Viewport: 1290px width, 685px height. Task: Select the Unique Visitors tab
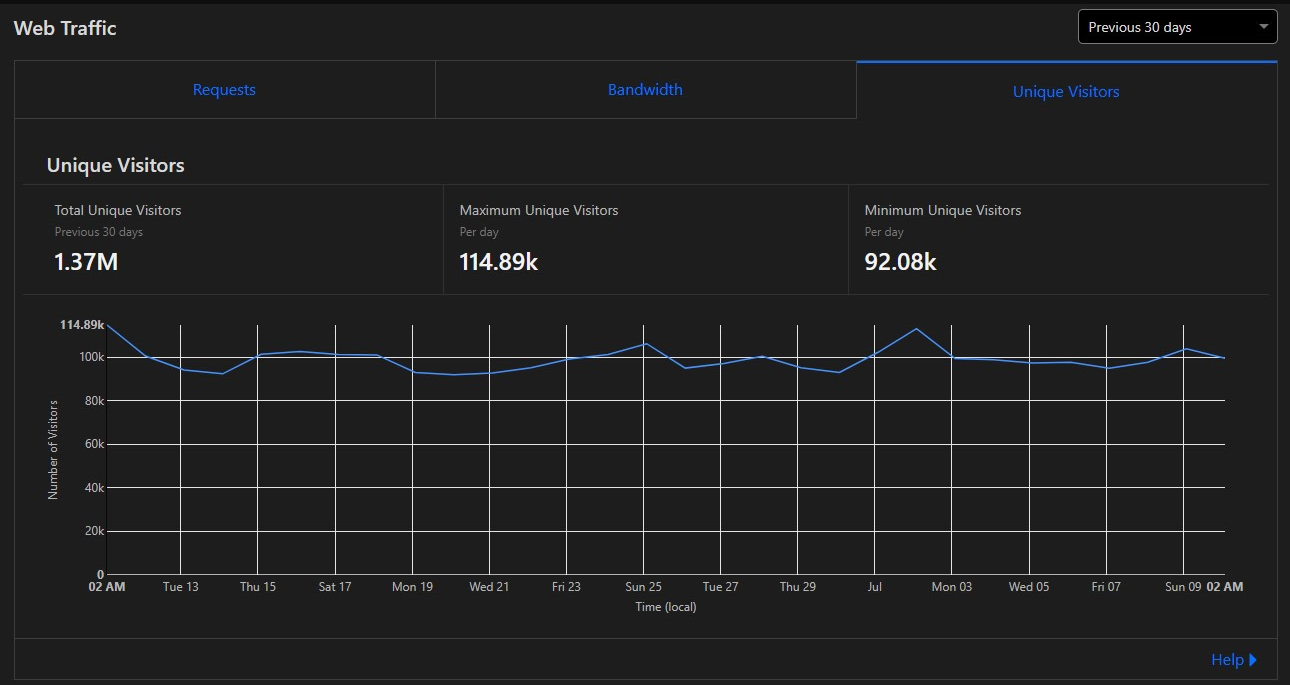pyautogui.click(x=1066, y=91)
